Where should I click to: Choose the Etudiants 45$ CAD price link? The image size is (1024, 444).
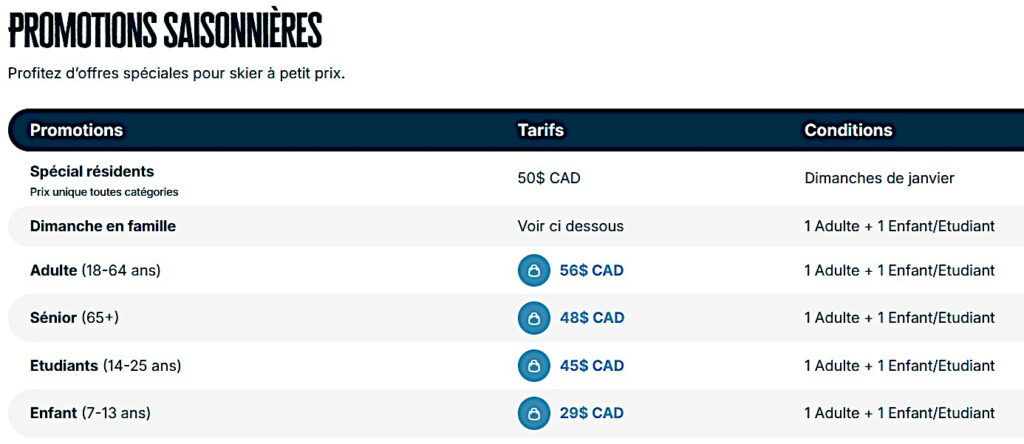coord(591,366)
